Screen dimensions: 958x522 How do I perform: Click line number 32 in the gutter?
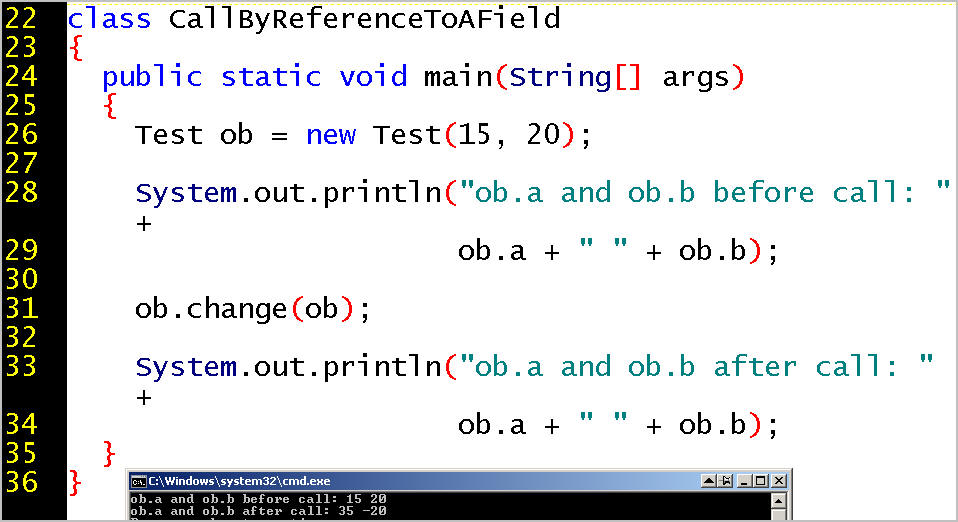coord(21,337)
